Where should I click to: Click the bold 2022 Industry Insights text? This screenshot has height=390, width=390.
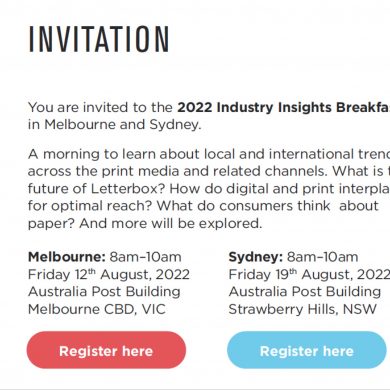pyautogui.click(x=254, y=107)
